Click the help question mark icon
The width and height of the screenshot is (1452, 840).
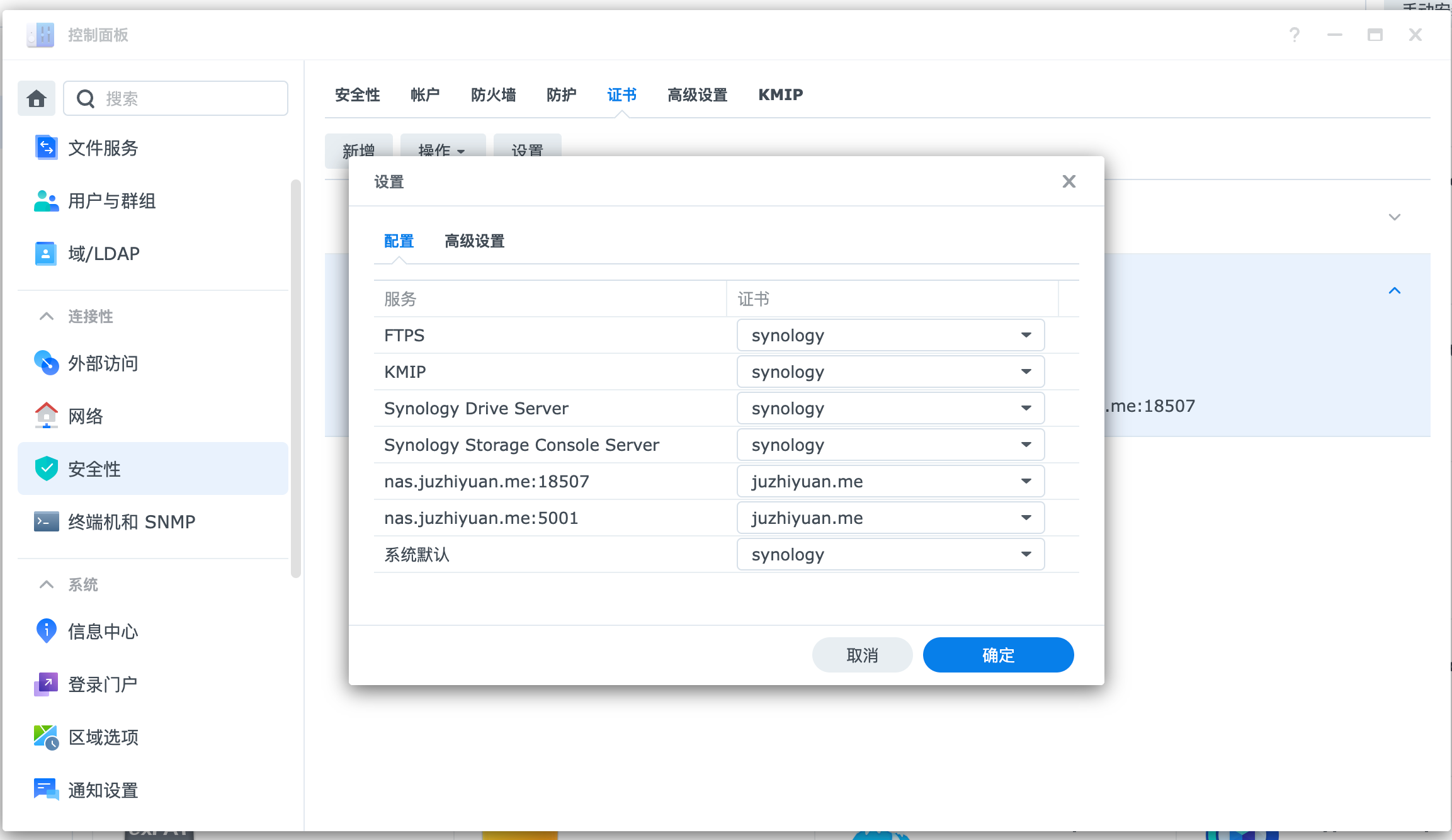point(1294,35)
